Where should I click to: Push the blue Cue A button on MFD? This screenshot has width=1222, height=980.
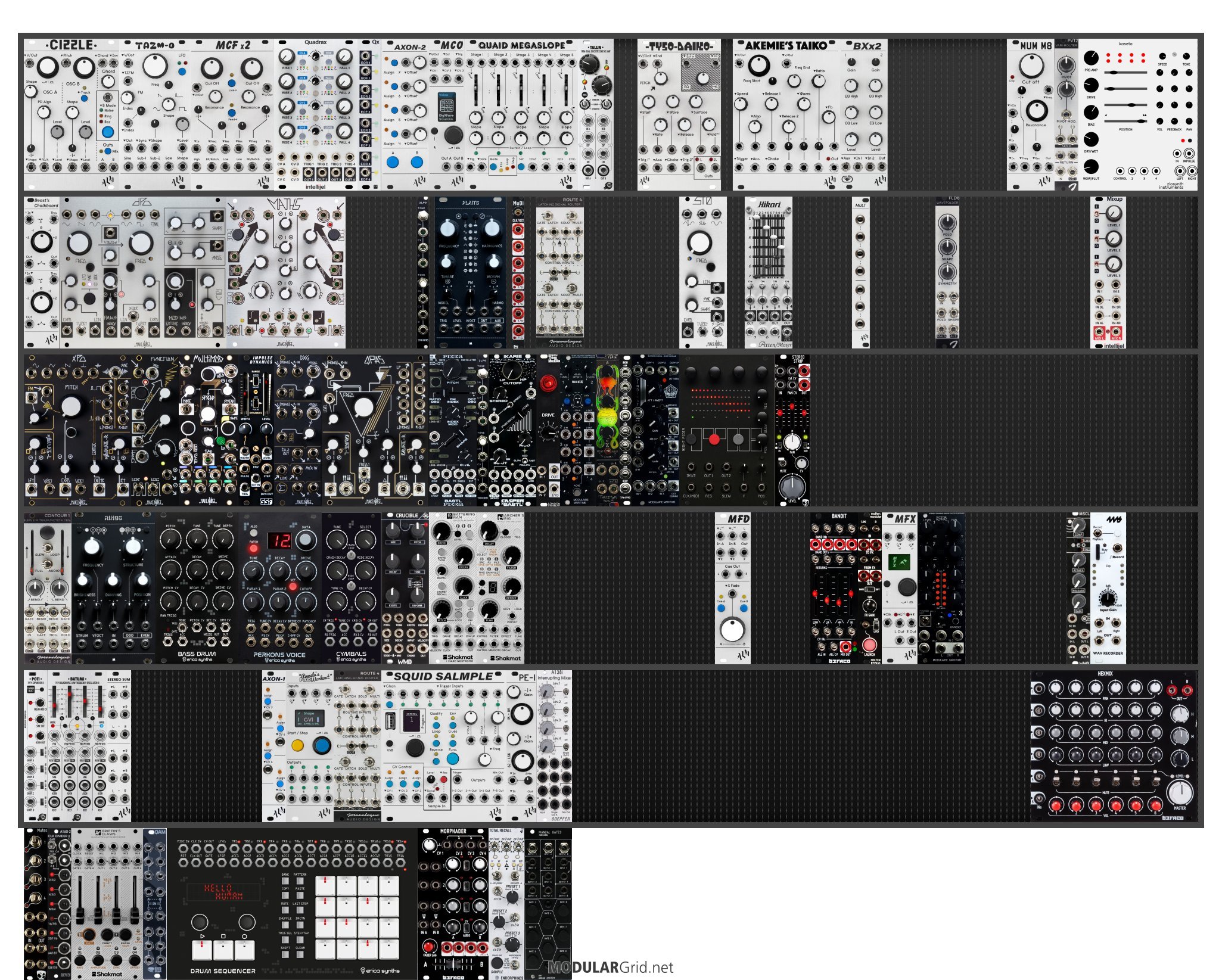720,608
